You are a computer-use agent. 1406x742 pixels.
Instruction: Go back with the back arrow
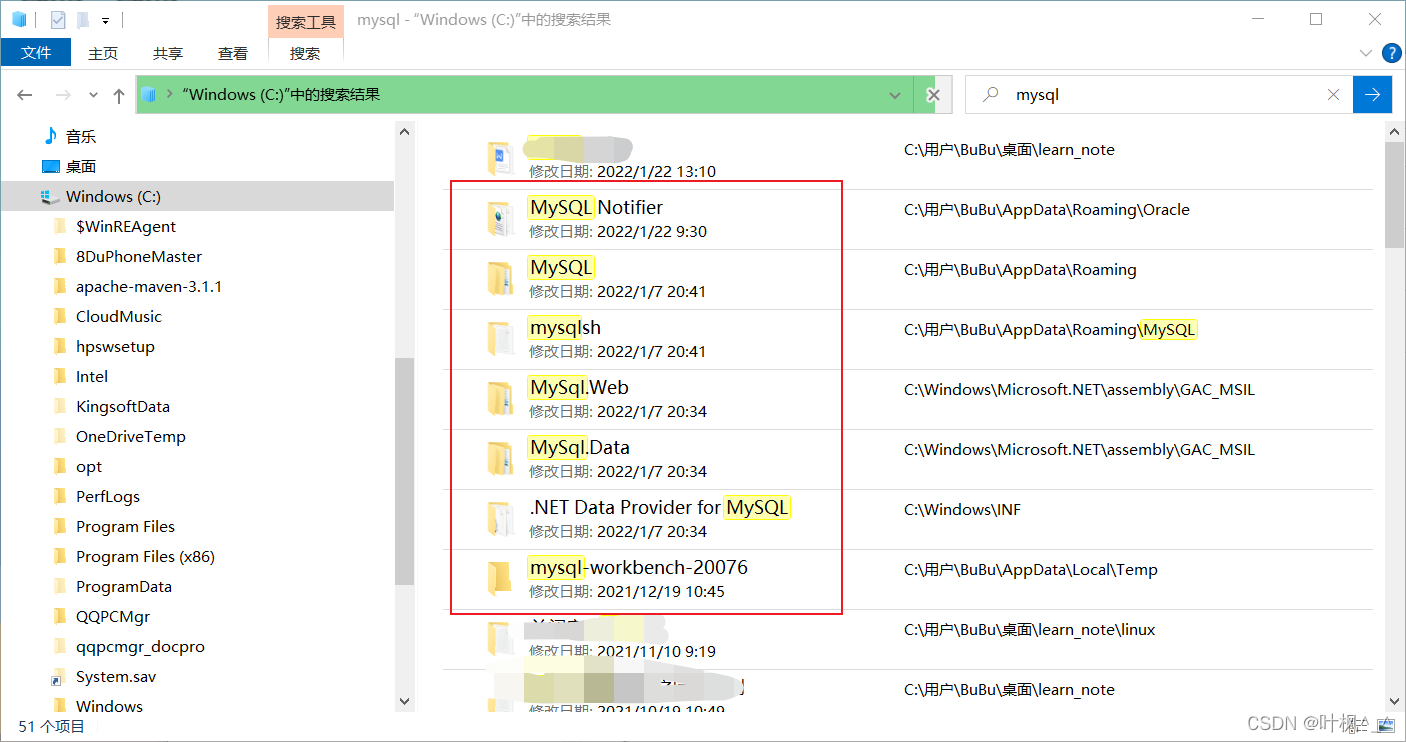pos(25,95)
